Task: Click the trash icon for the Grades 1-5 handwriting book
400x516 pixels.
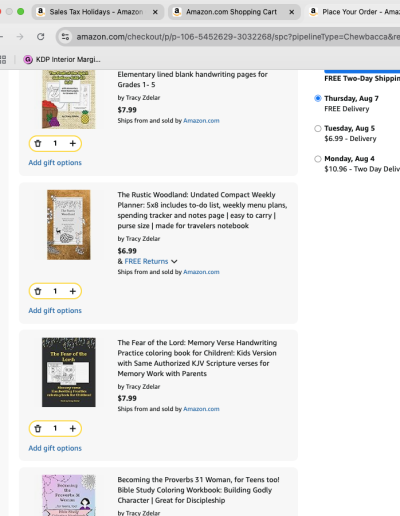Action: click(38, 144)
